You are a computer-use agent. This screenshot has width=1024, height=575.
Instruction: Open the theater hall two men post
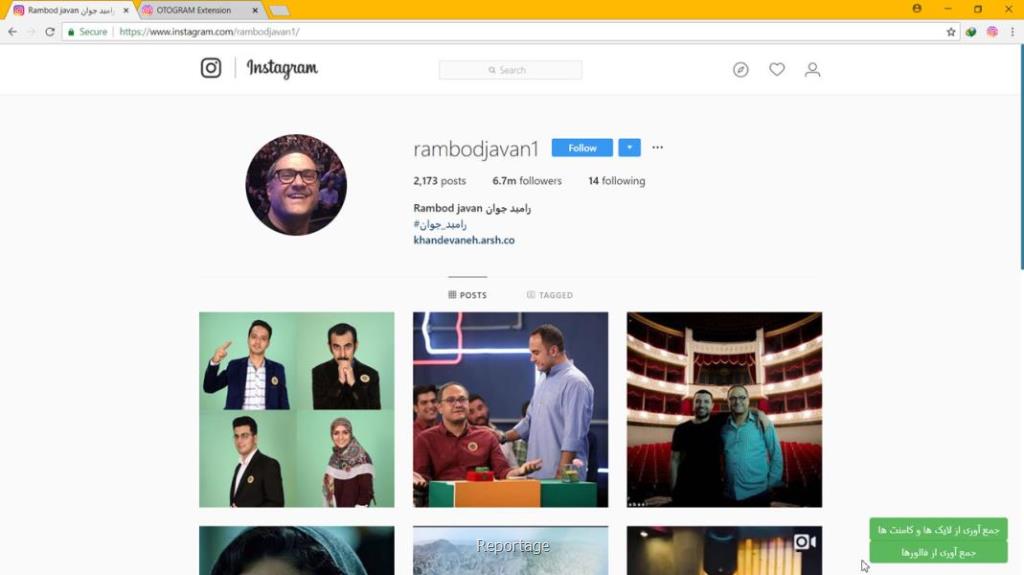coord(724,410)
